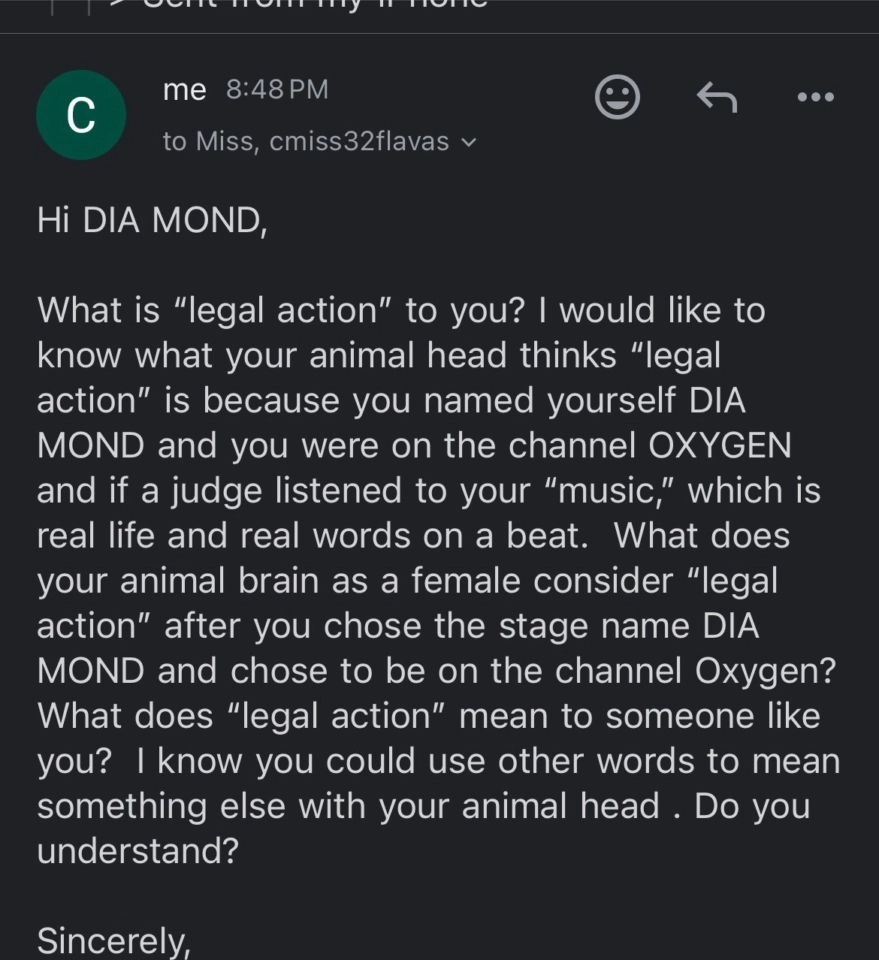This screenshot has width=879, height=960.
Task: Add an emoji reaction to the email
Action: pos(617,97)
